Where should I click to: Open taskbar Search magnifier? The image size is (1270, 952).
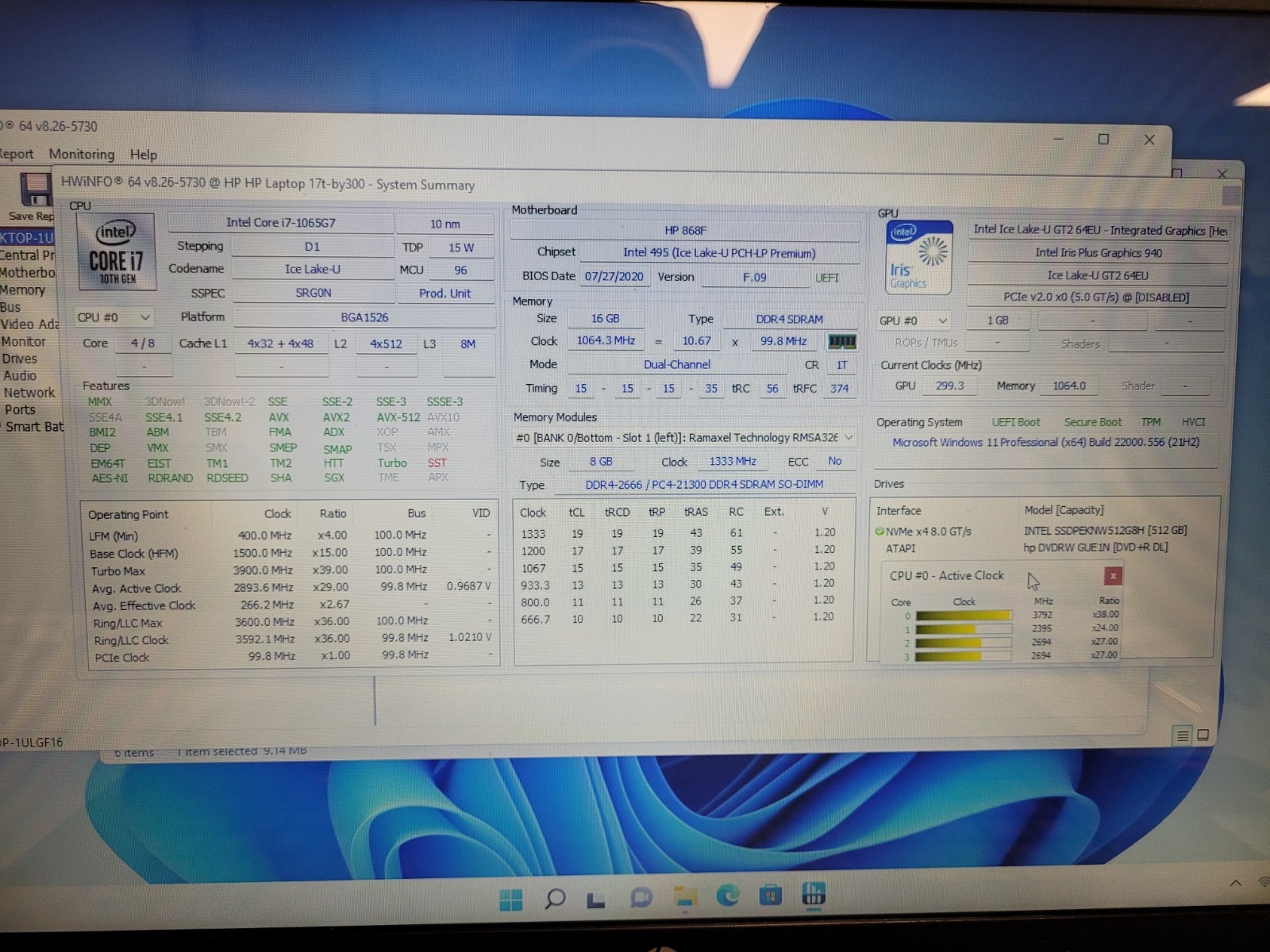pos(555,898)
